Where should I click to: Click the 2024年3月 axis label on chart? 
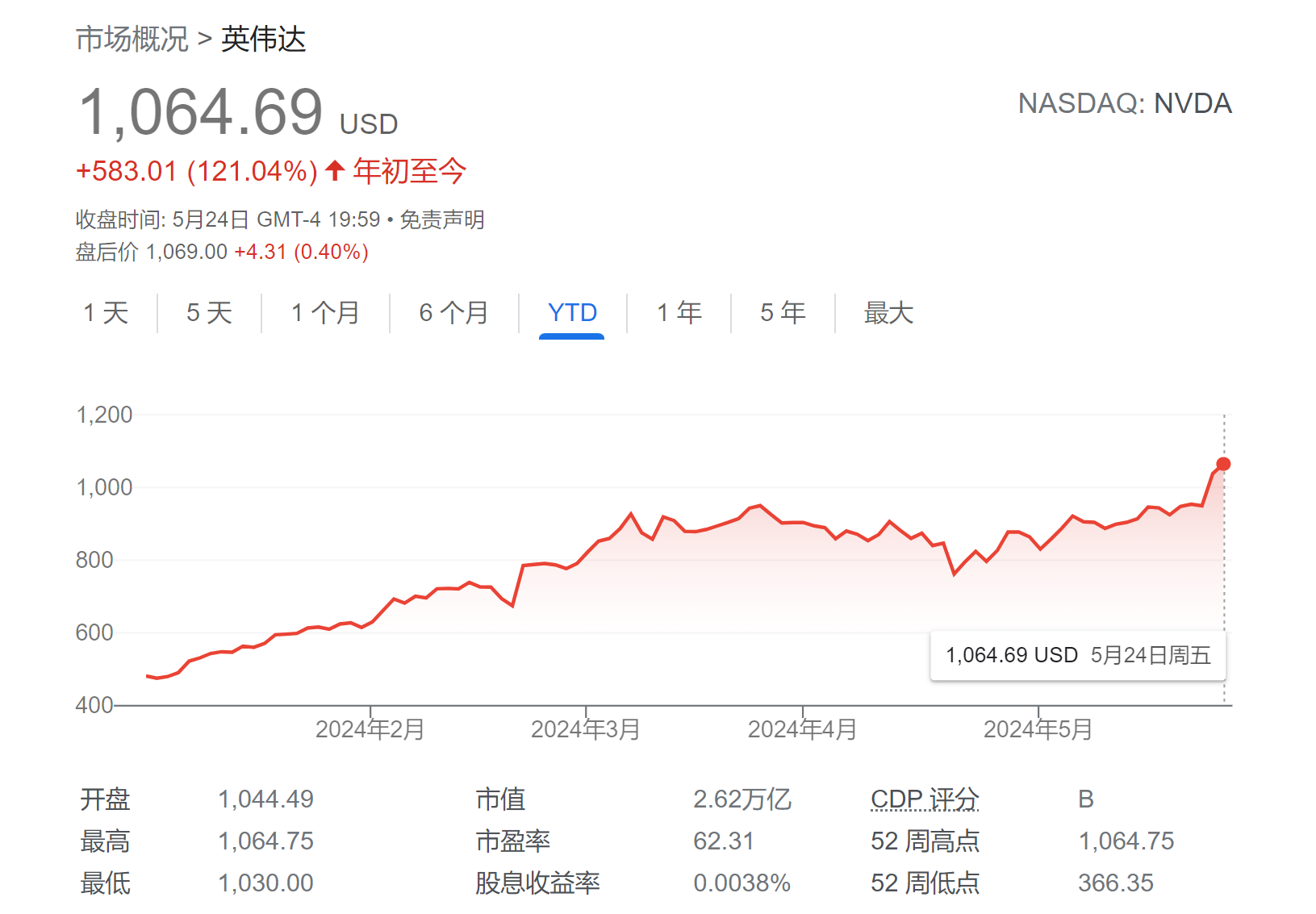(587, 728)
